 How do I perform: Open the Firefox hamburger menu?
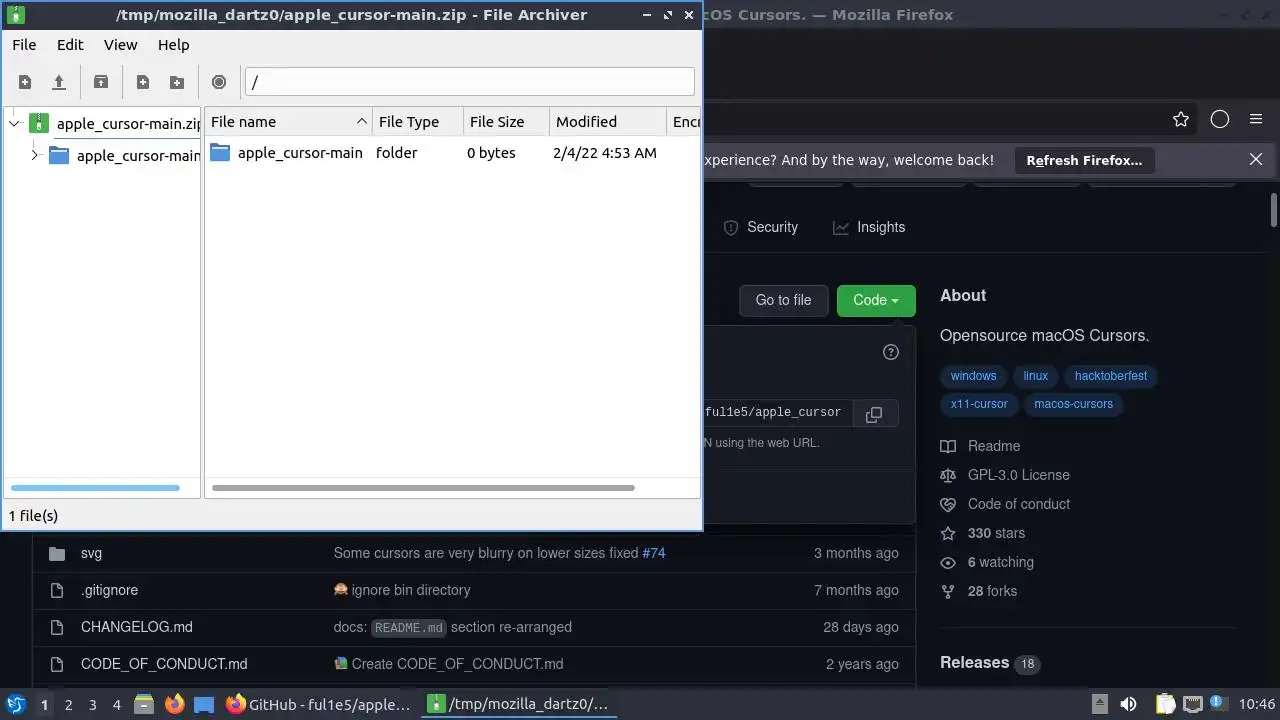click(x=1256, y=119)
